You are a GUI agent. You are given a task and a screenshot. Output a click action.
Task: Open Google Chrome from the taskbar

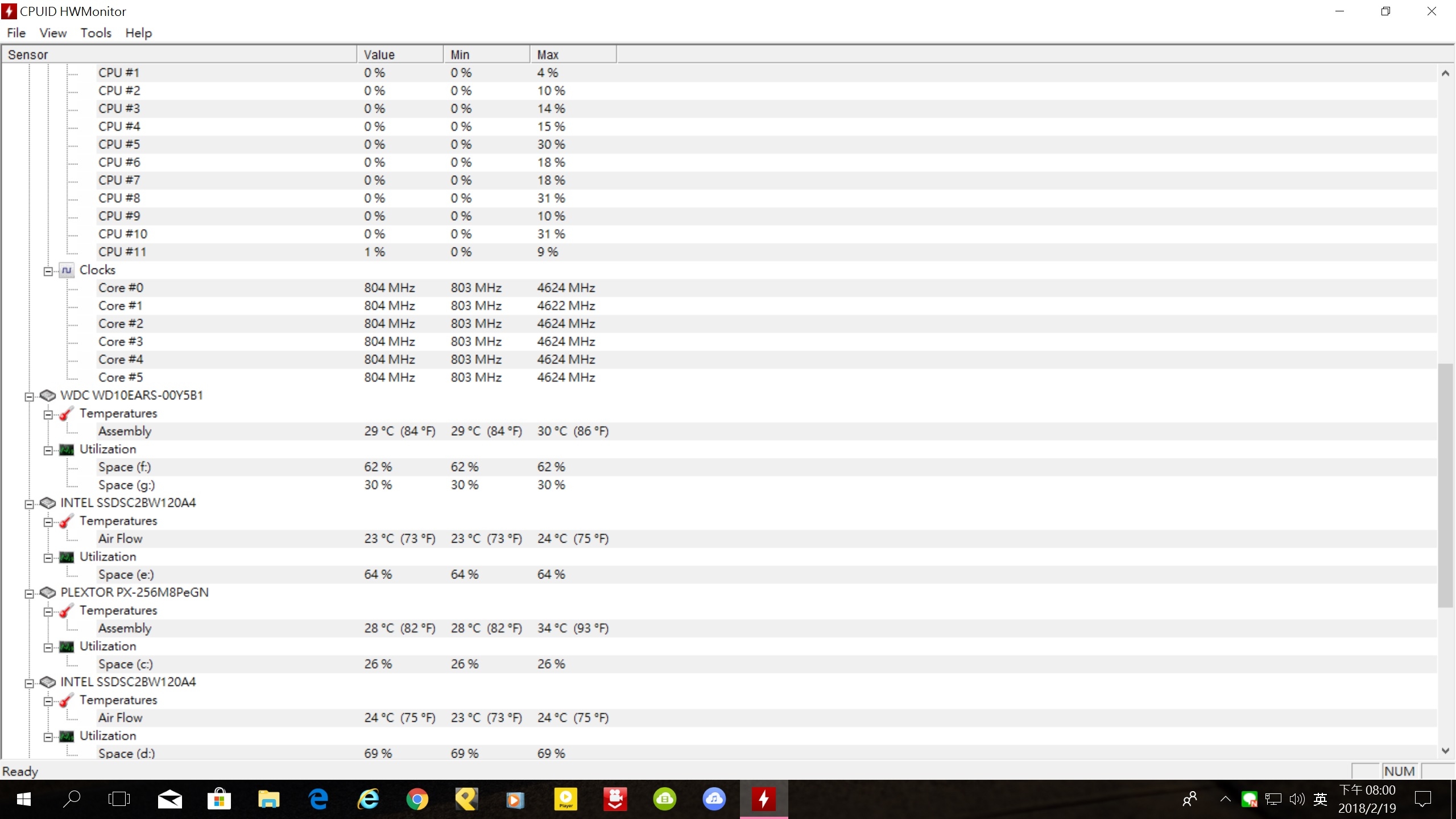[417, 799]
